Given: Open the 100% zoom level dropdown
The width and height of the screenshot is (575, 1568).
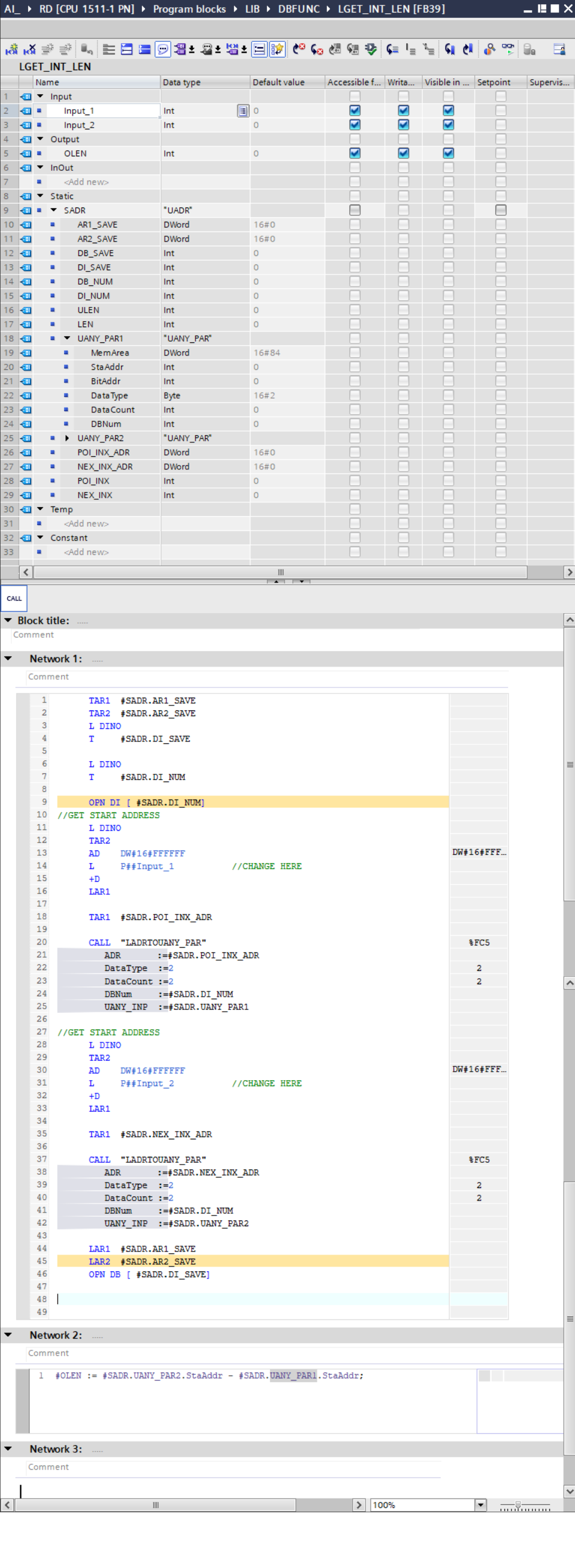Looking at the screenshot, I should pos(481,1504).
